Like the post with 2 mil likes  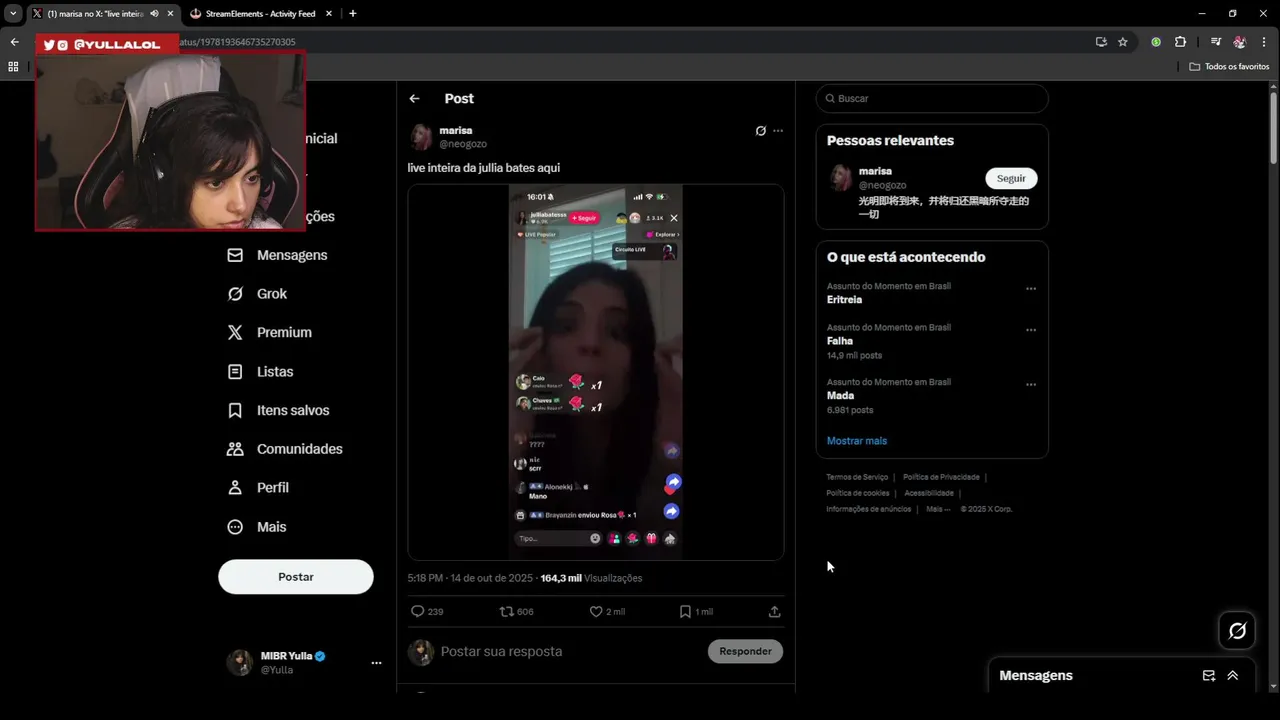[596, 611]
